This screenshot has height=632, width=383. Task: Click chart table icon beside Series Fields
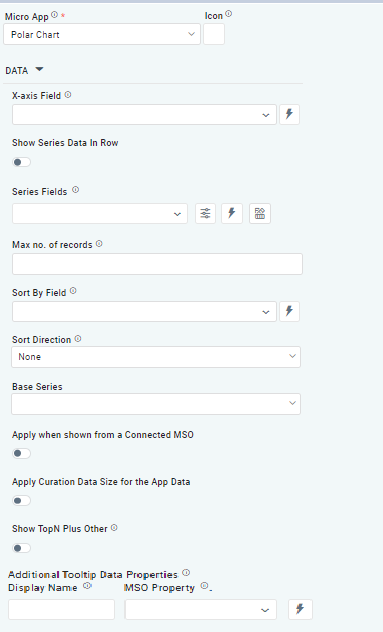pos(260,213)
